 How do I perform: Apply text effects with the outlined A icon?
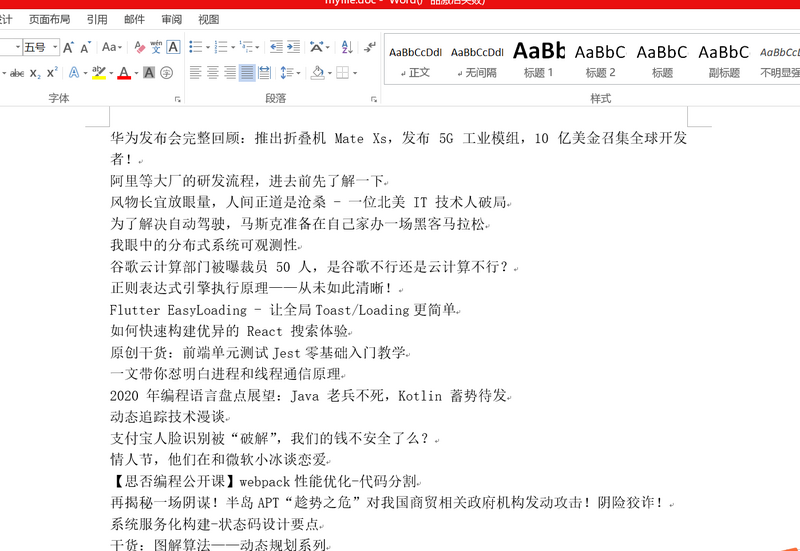74,73
